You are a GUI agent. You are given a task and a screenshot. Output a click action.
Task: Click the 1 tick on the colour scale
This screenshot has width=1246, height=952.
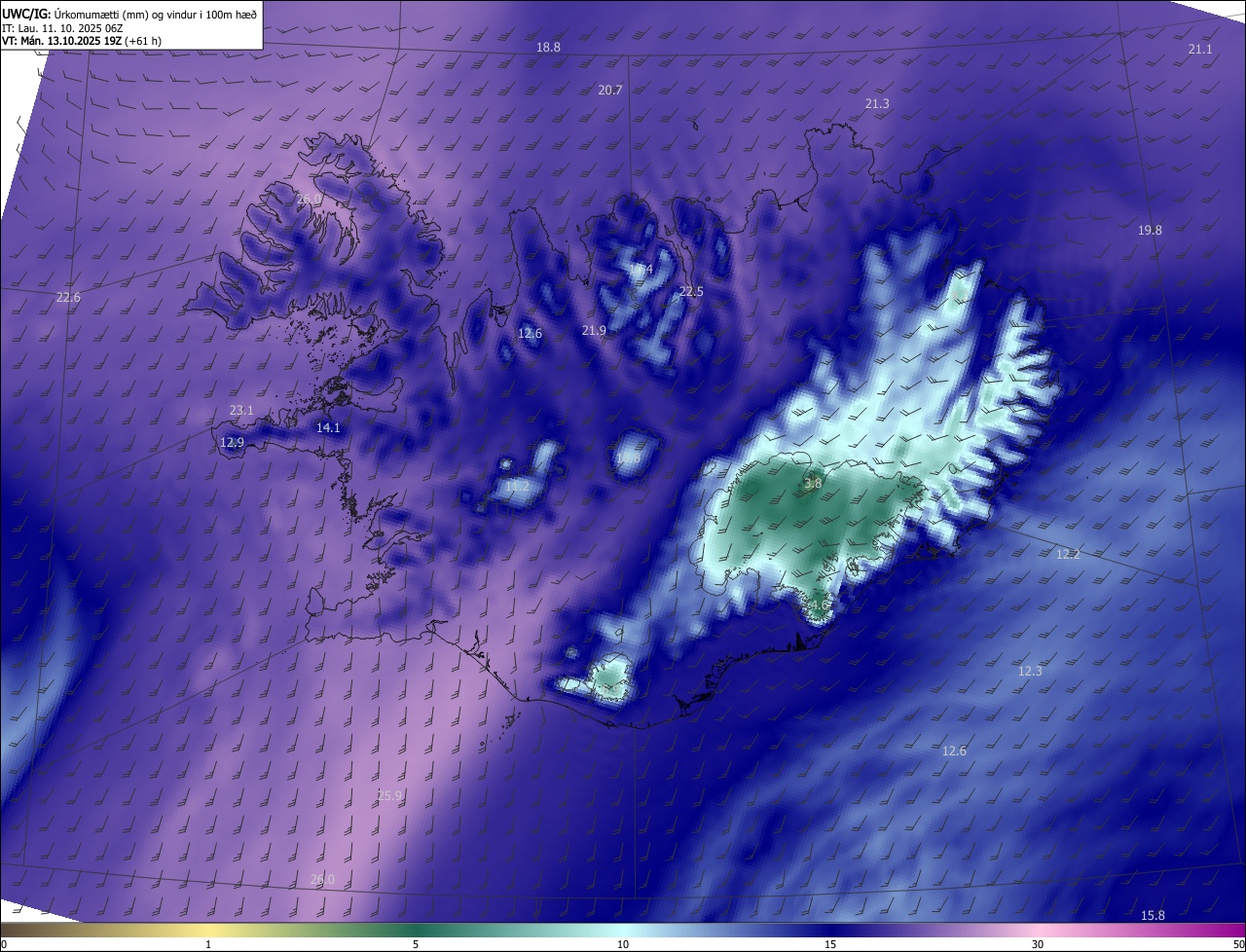point(208,944)
